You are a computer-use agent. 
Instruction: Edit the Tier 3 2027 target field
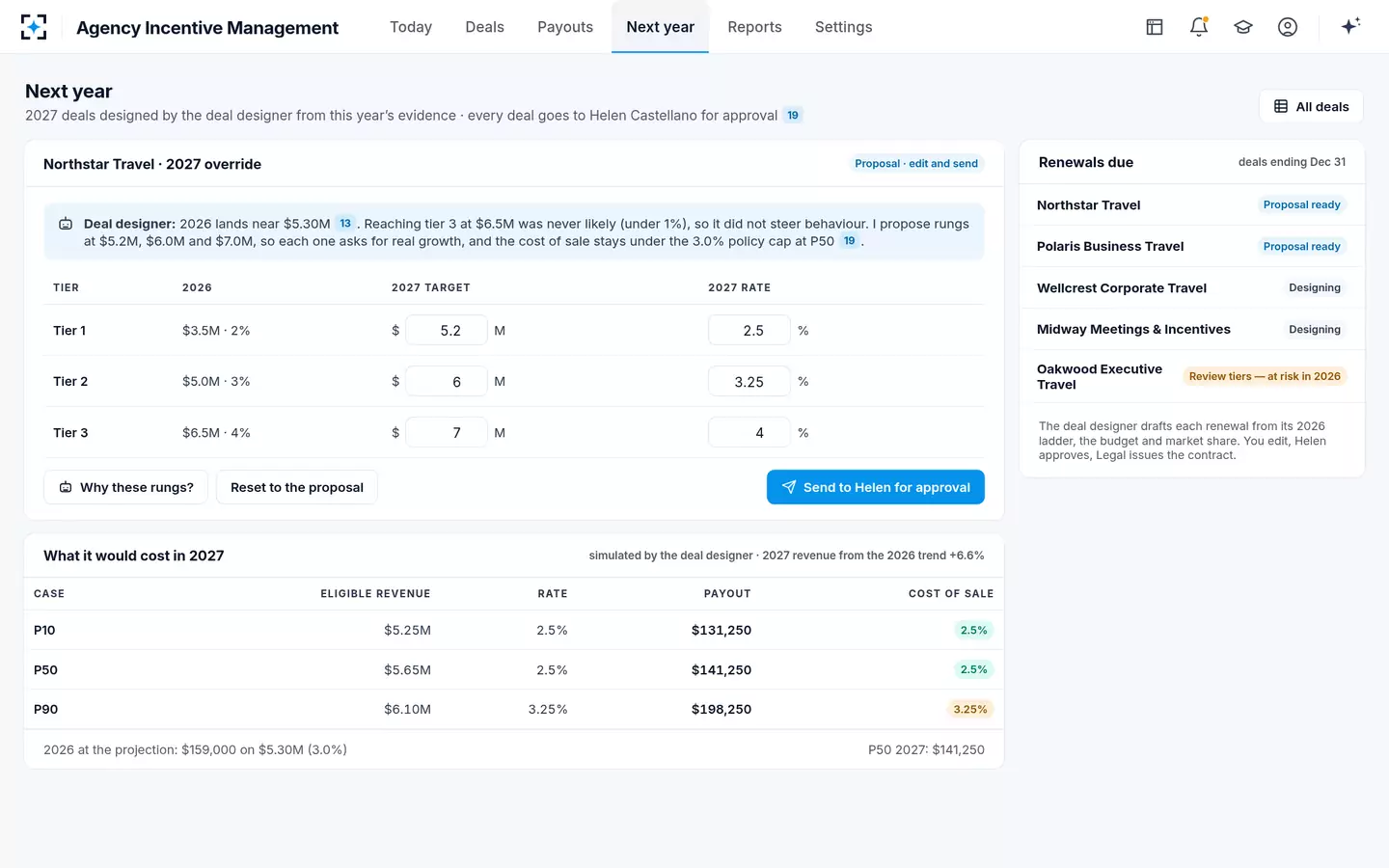point(447,433)
